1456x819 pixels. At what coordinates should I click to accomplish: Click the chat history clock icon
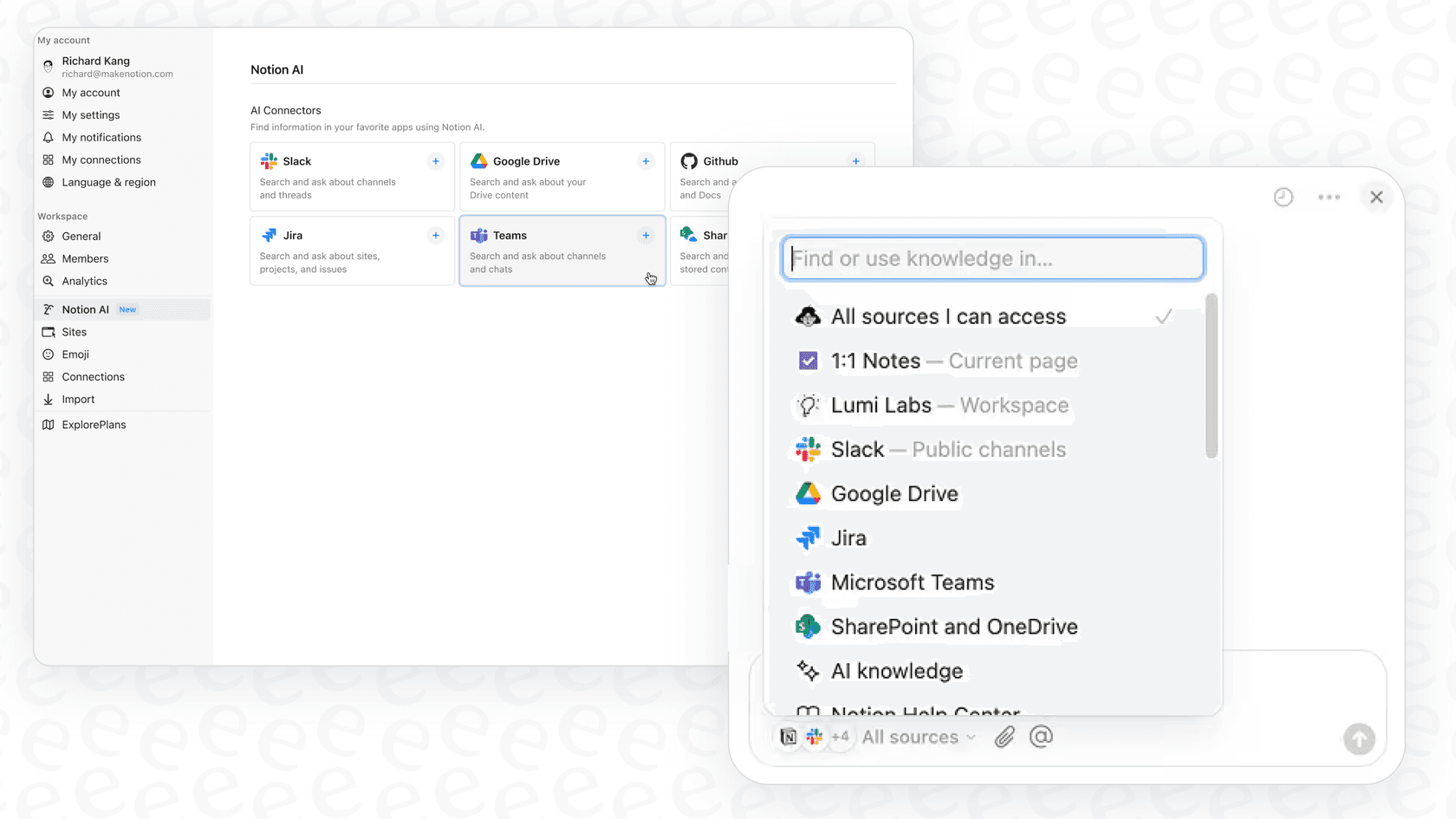(x=1283, y=198)
